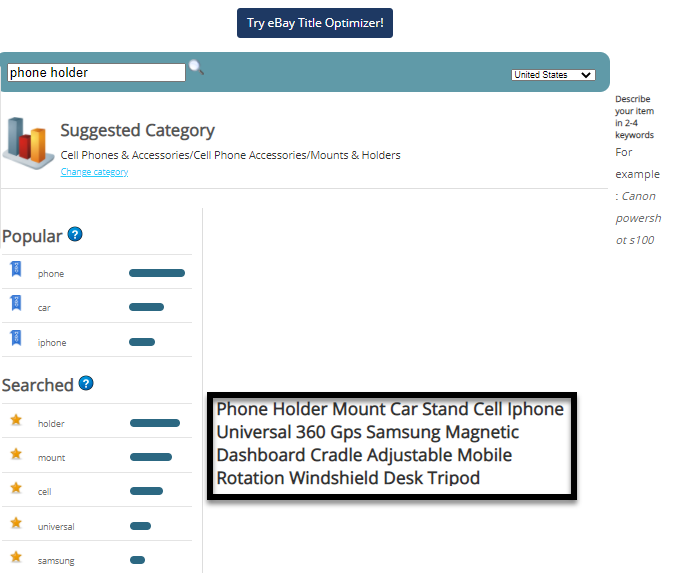The width and height of the screenshot is (678, 573).
Task: Click the search volume bar for cell
Action: pos(146,491)
